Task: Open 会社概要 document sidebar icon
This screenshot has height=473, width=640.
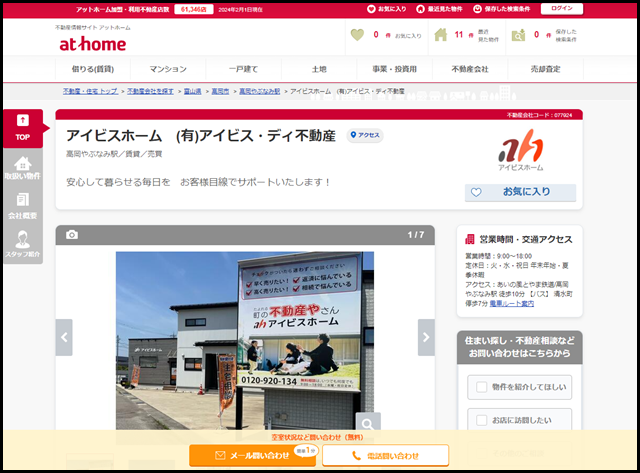Action: (23, 206)
